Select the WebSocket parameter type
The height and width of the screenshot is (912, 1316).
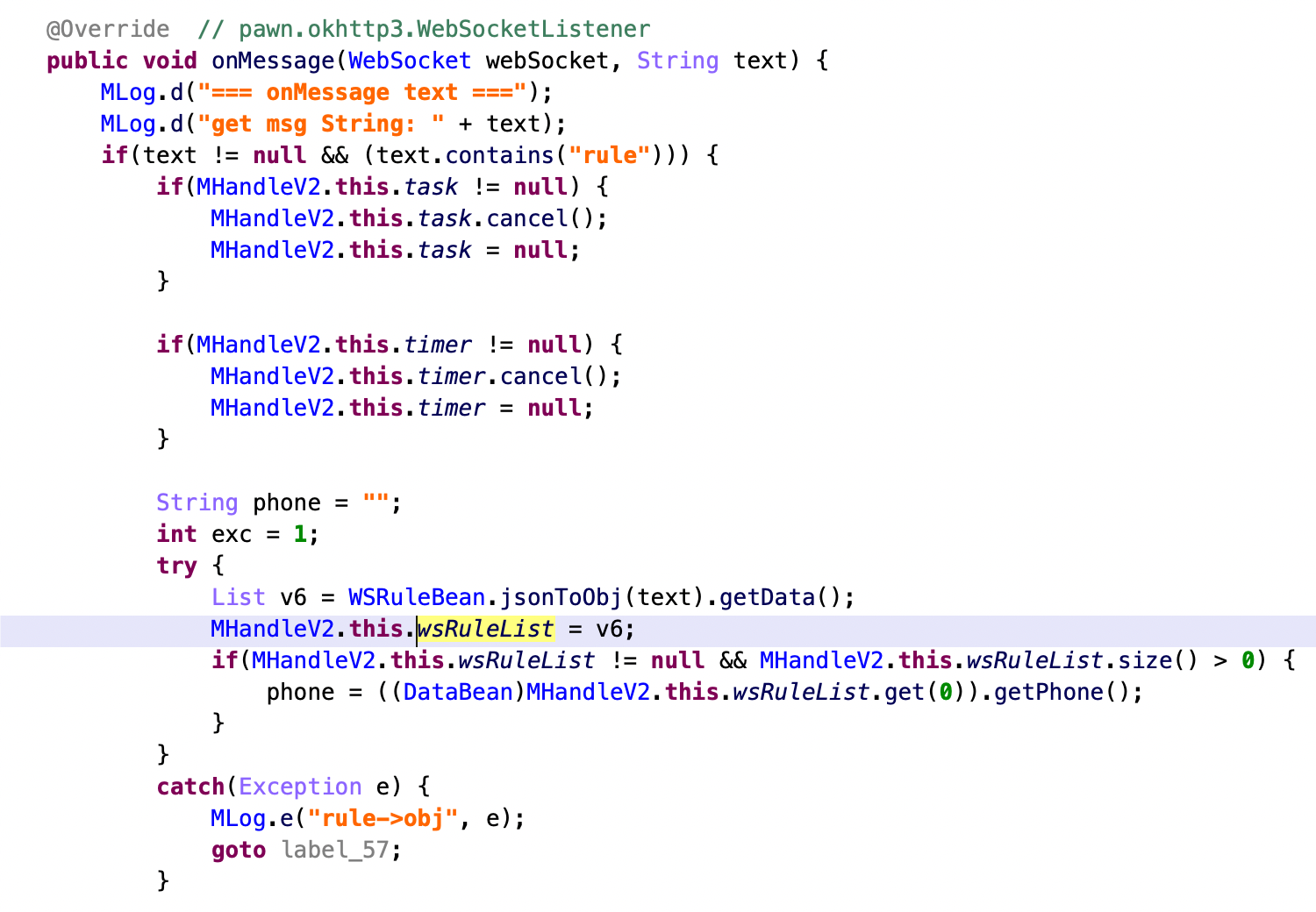pyautogui.click(x=410, y=61)
